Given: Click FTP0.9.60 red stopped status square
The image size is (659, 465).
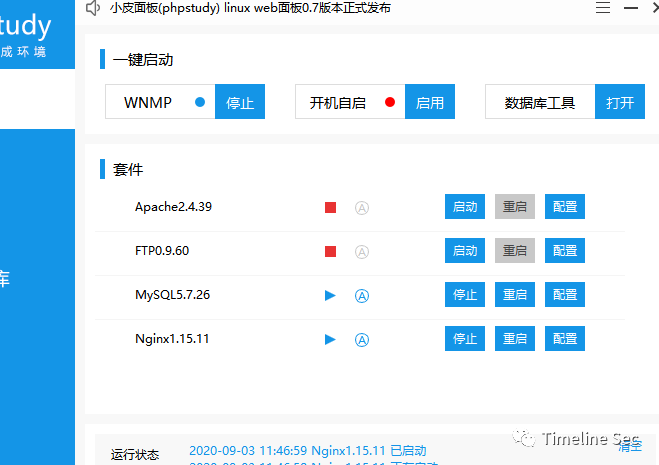Looking at the screenshot, I should click(330, 251).
